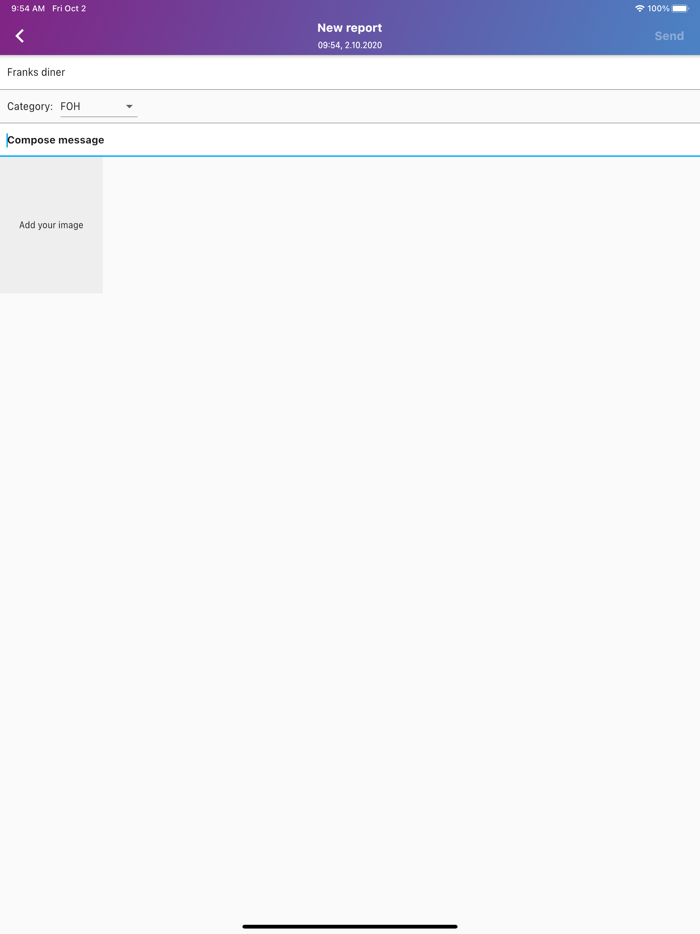Tap the Add your image tile
Screen dimensions: 700x934
click(51, 225)
